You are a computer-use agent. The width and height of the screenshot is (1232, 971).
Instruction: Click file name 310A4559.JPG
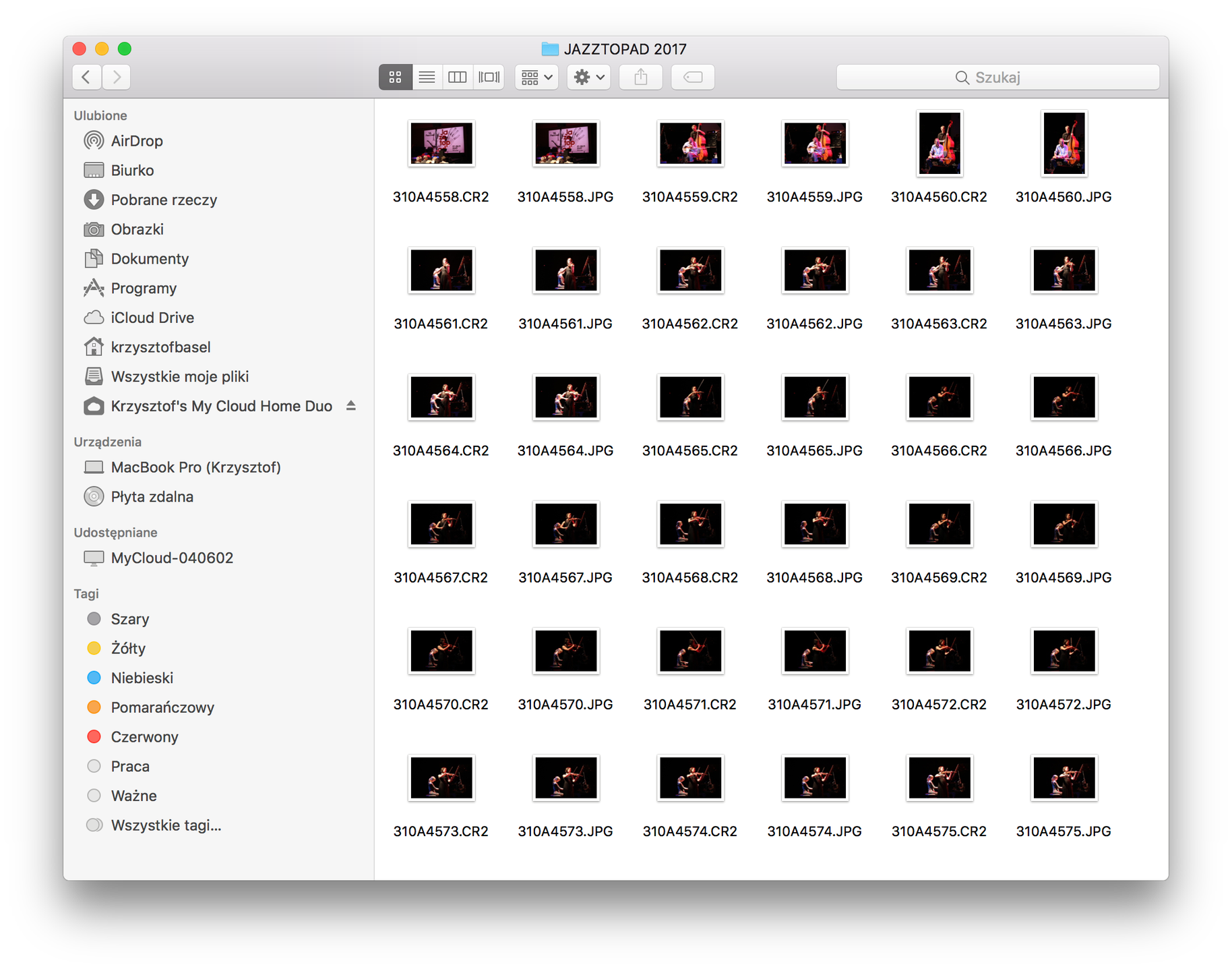[815, 197]
